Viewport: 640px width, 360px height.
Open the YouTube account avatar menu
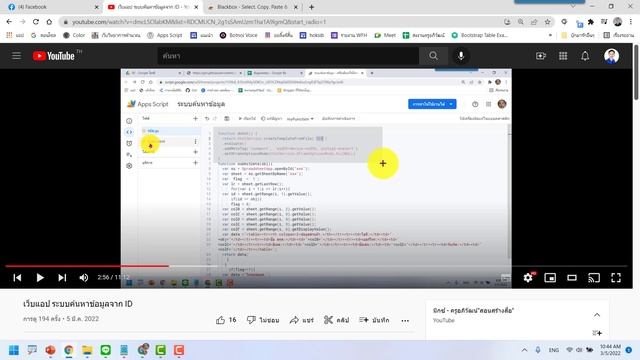click(x=611, y=56)
